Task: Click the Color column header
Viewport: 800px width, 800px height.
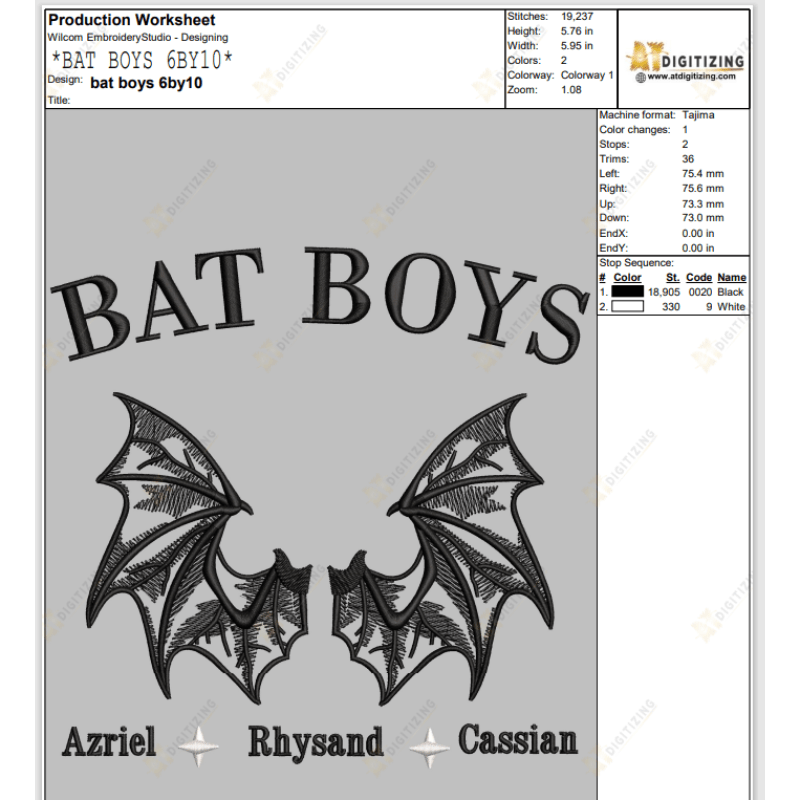Action: [x=627, y=278]
